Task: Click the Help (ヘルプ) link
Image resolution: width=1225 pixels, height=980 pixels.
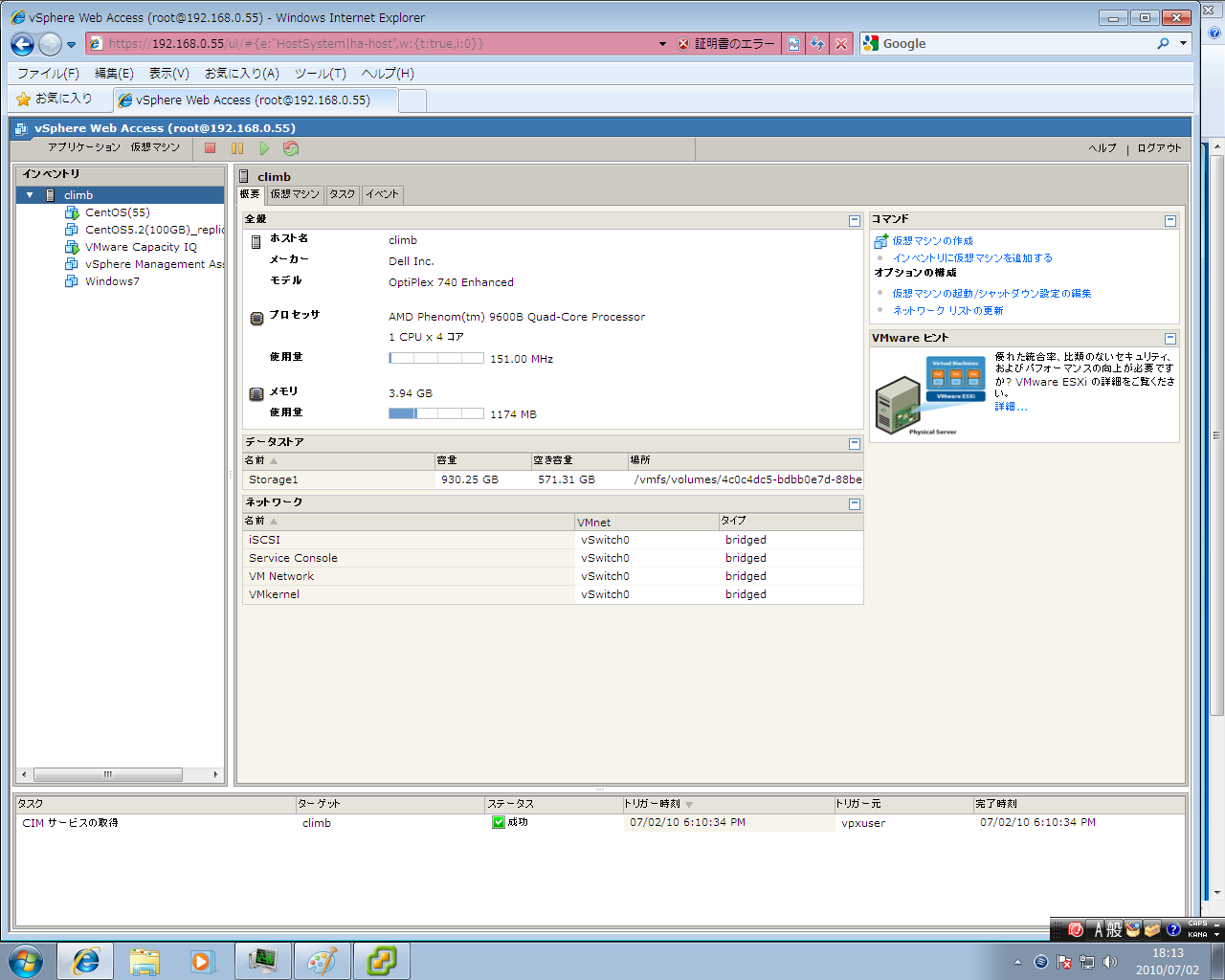Action: click(x=1102, y=148)
